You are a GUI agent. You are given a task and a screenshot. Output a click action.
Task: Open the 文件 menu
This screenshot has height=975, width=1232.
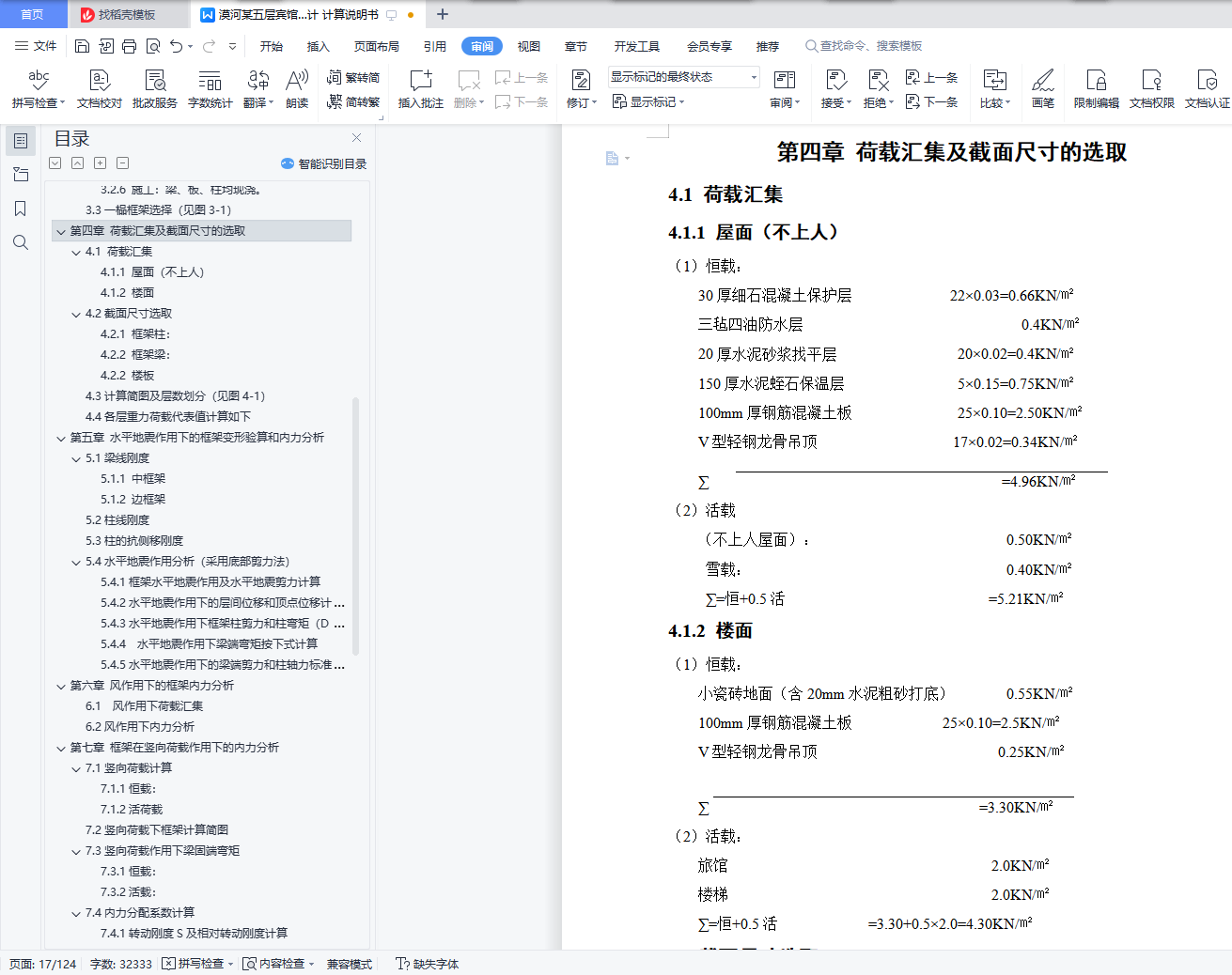pyautogui.click(x=36, y=46)
